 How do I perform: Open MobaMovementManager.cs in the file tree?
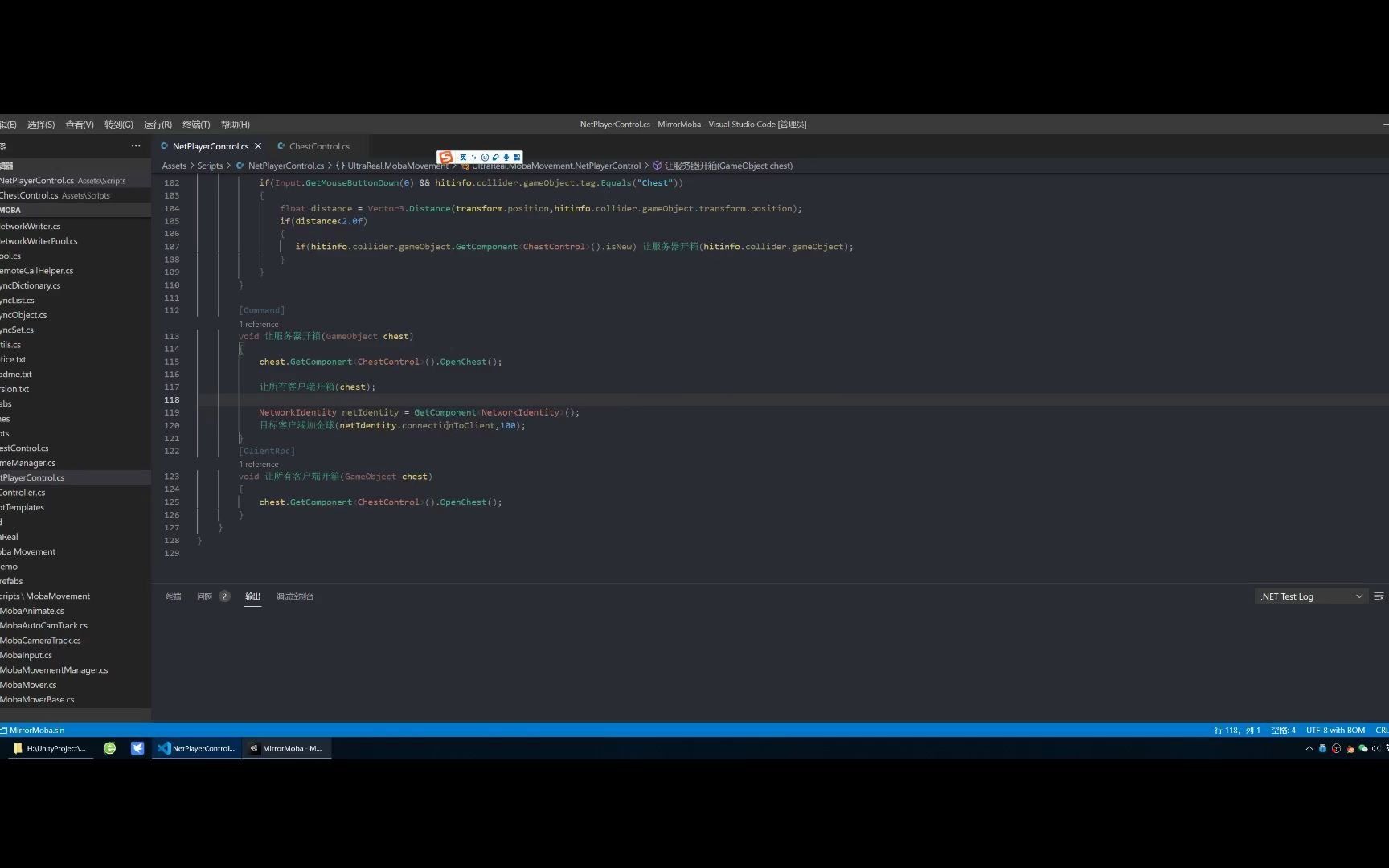76,670
